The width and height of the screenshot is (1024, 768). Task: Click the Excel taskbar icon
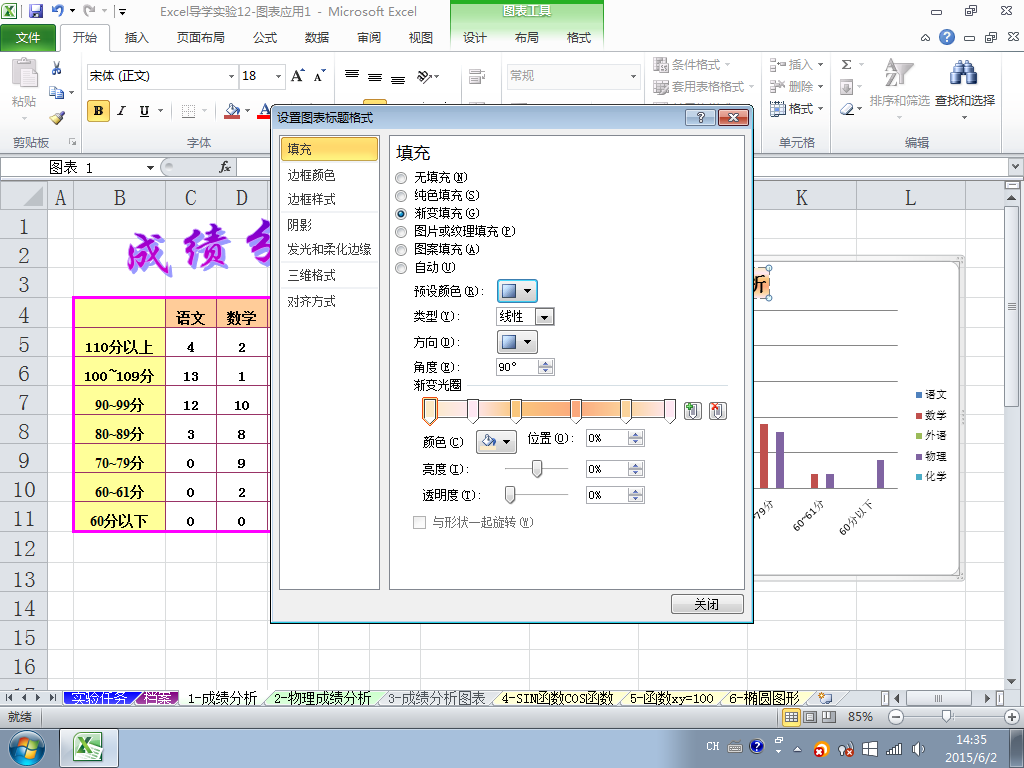[x=89, y=748]
